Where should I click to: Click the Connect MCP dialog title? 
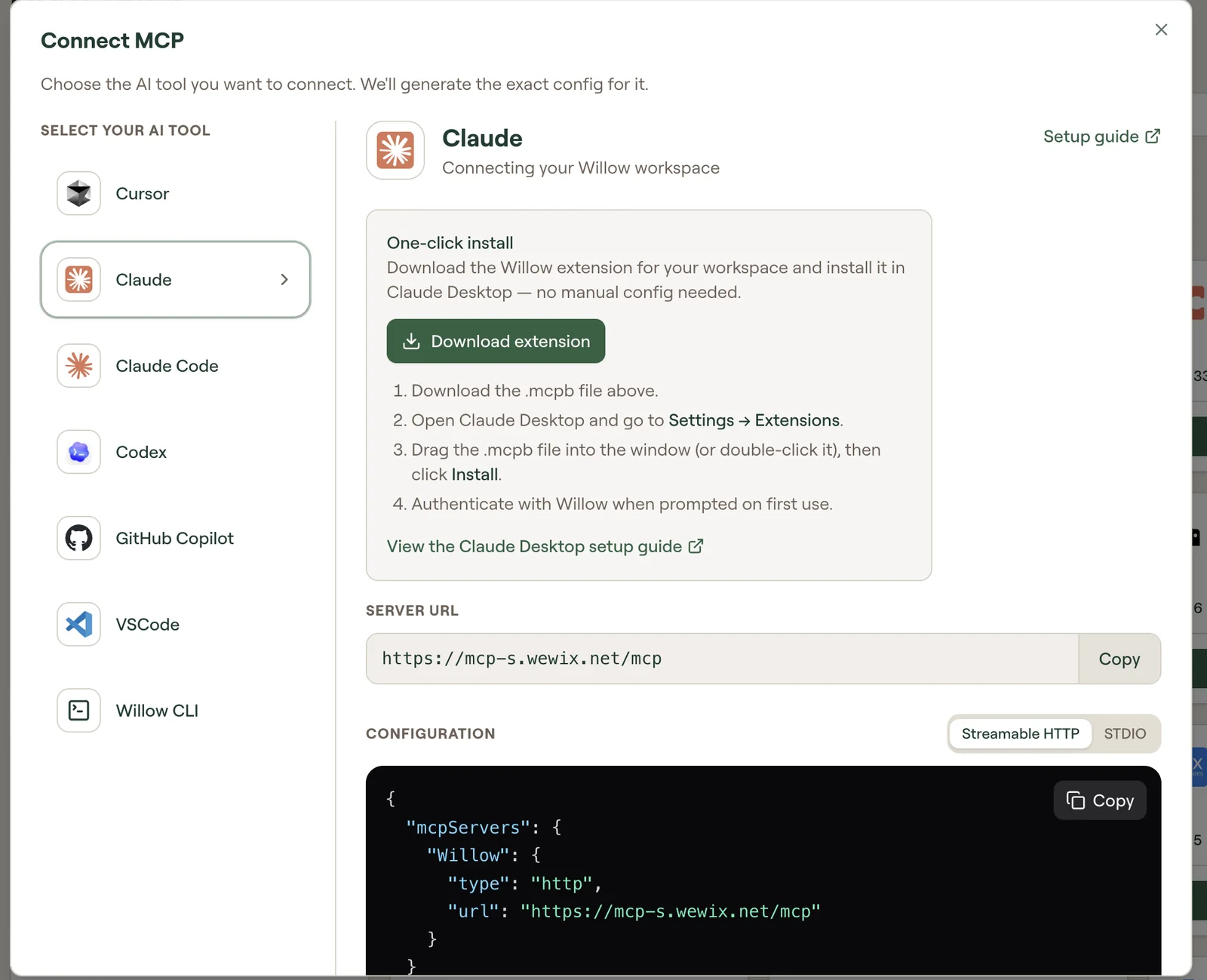[x=112, y=40]
